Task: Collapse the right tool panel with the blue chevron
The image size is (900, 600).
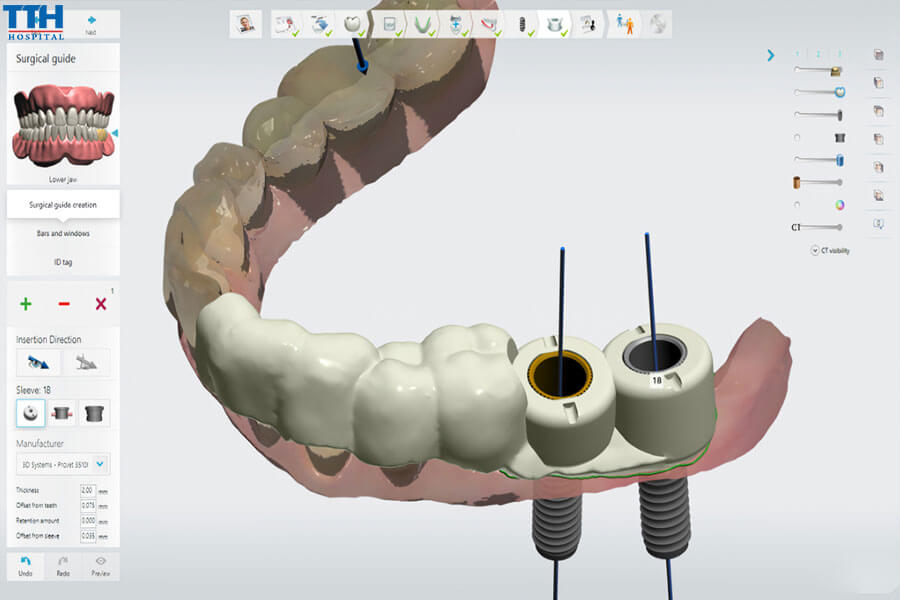Action: (x=771, y=55)
